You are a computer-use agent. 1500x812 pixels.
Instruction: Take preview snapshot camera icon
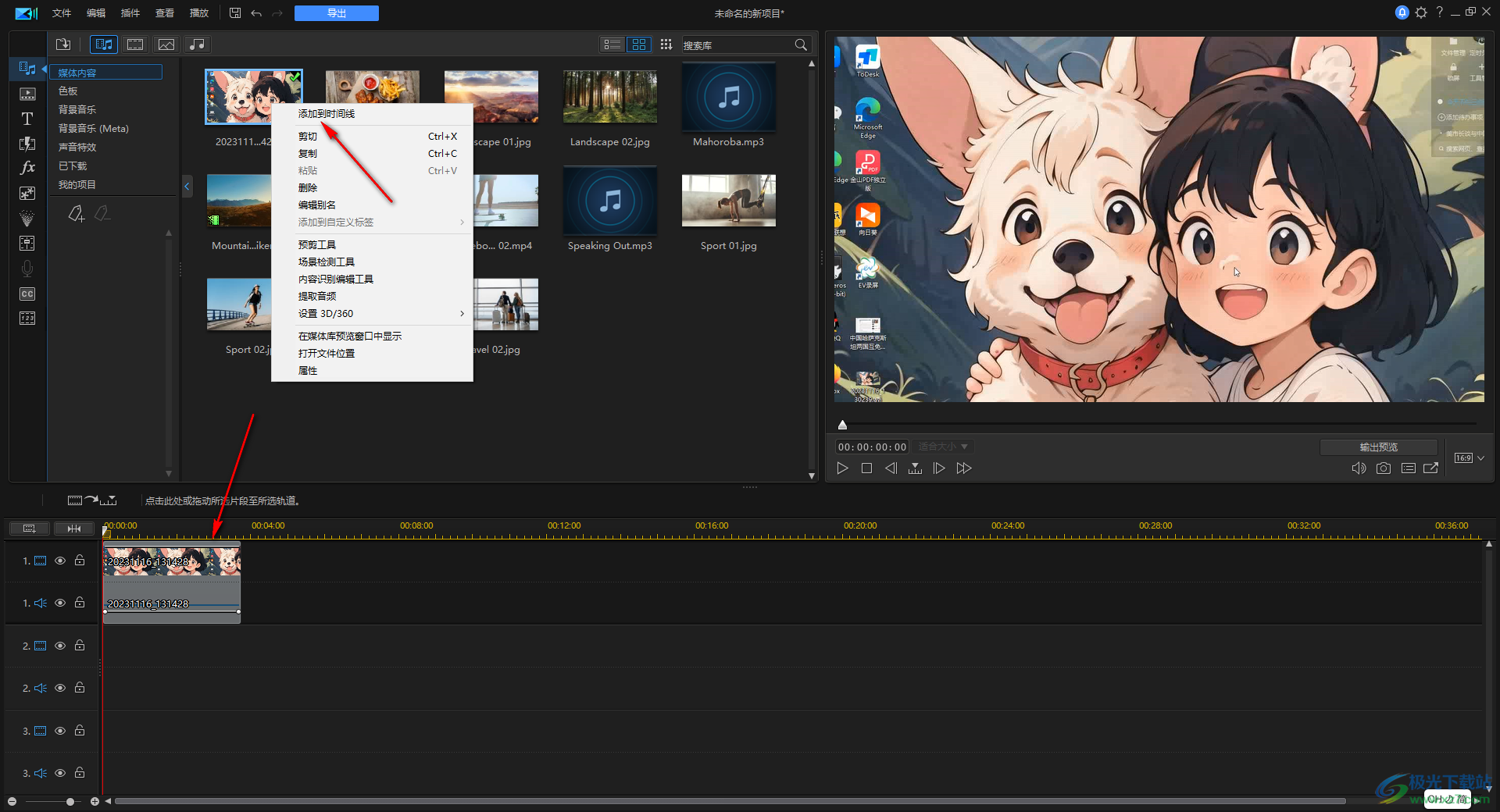pos(1384,468)
